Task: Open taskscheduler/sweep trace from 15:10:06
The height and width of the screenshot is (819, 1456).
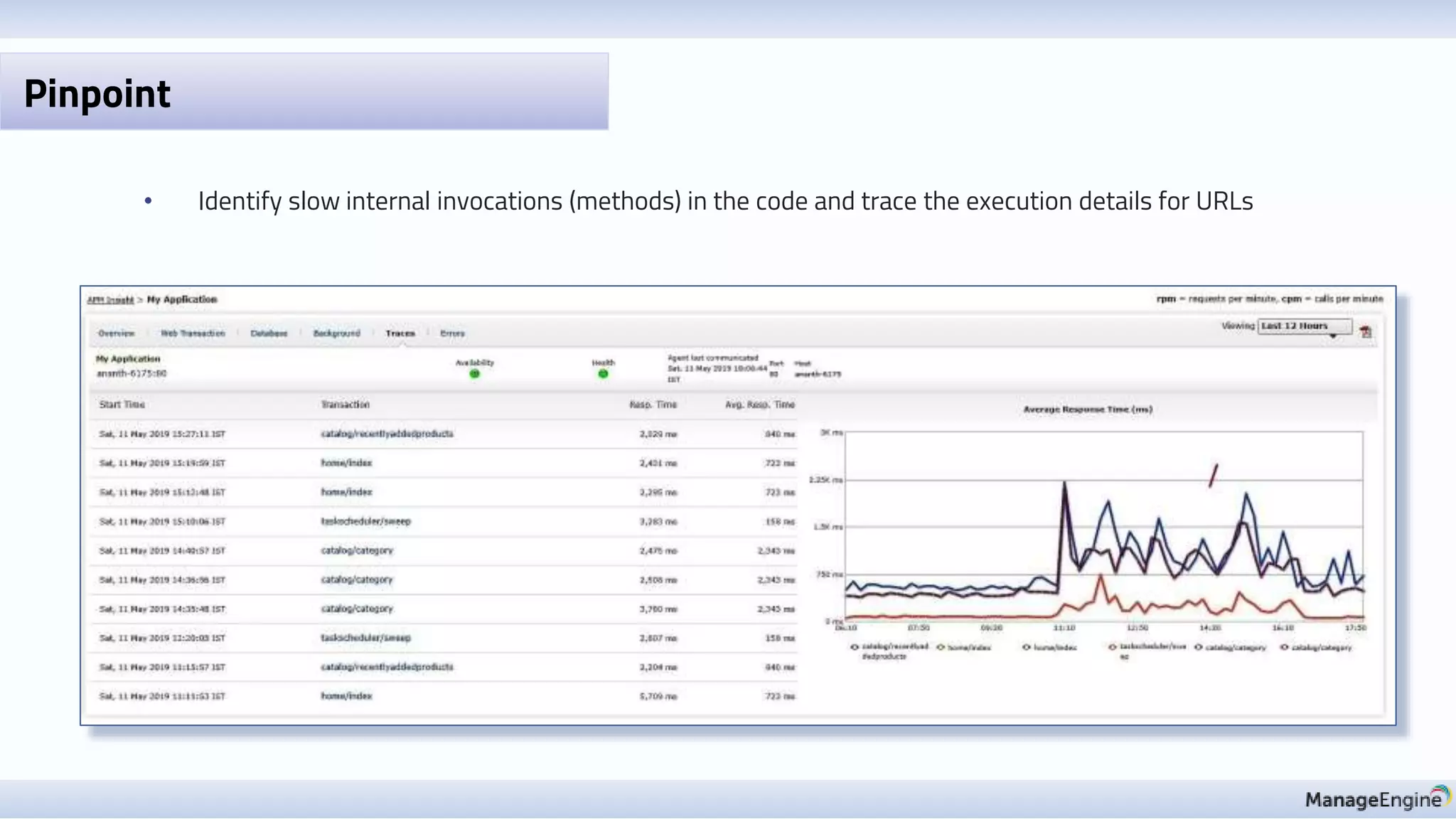Action: coord(366,521)
